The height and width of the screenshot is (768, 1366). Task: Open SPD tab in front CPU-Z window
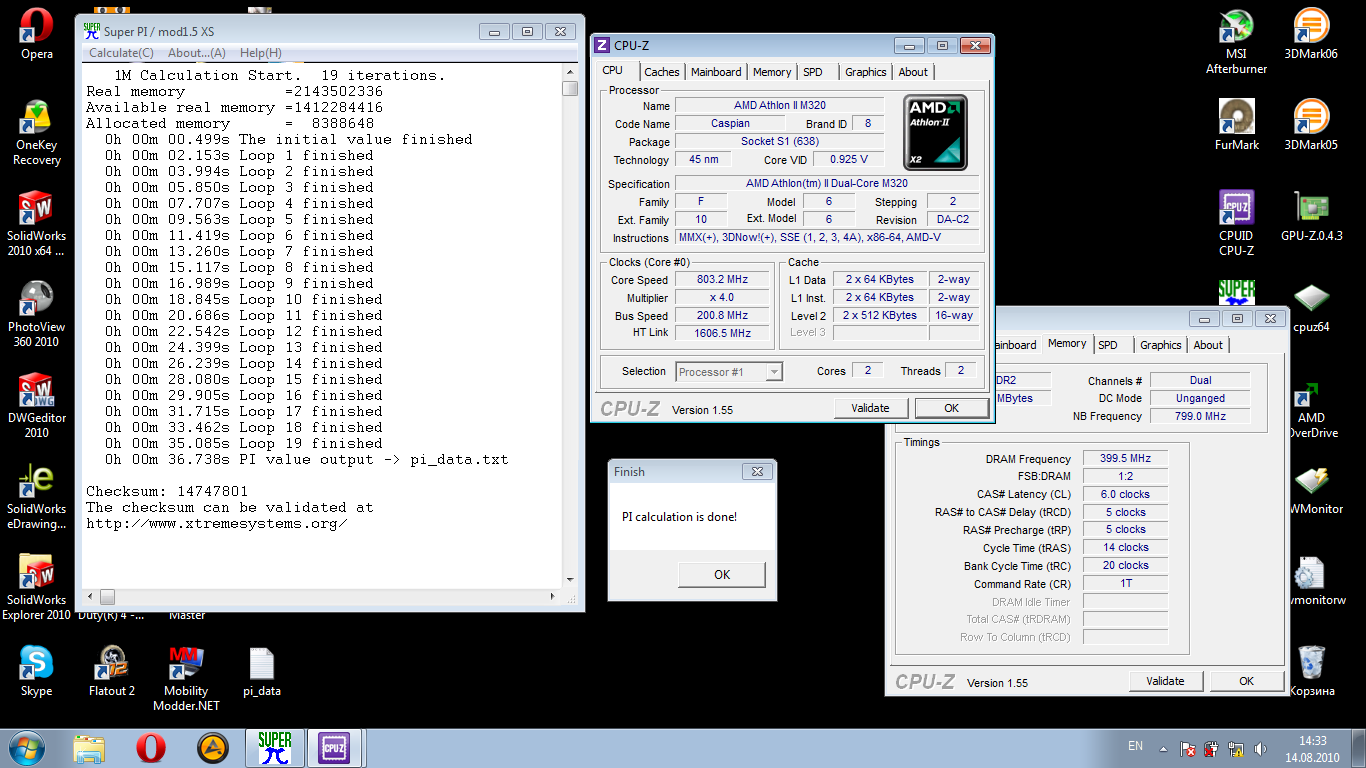(813, 72)
